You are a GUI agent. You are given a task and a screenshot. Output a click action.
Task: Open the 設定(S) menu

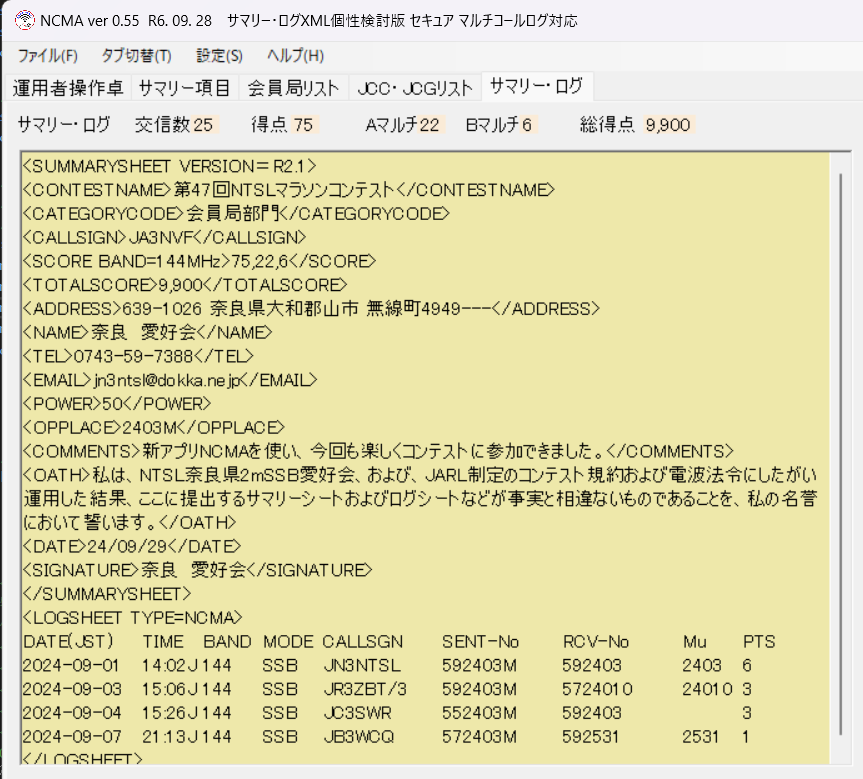pyautogui.click(x=219, y=56)
